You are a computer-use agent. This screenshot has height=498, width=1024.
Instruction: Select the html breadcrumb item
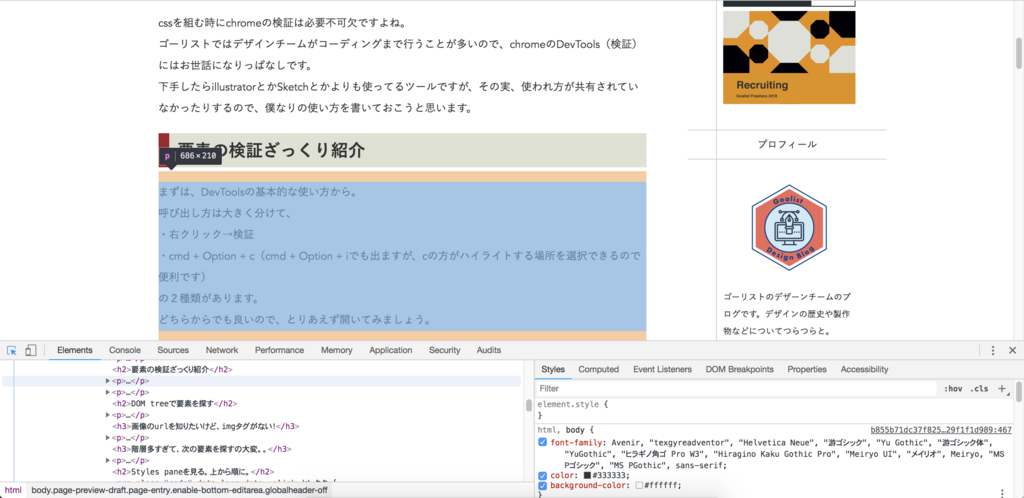13,490
